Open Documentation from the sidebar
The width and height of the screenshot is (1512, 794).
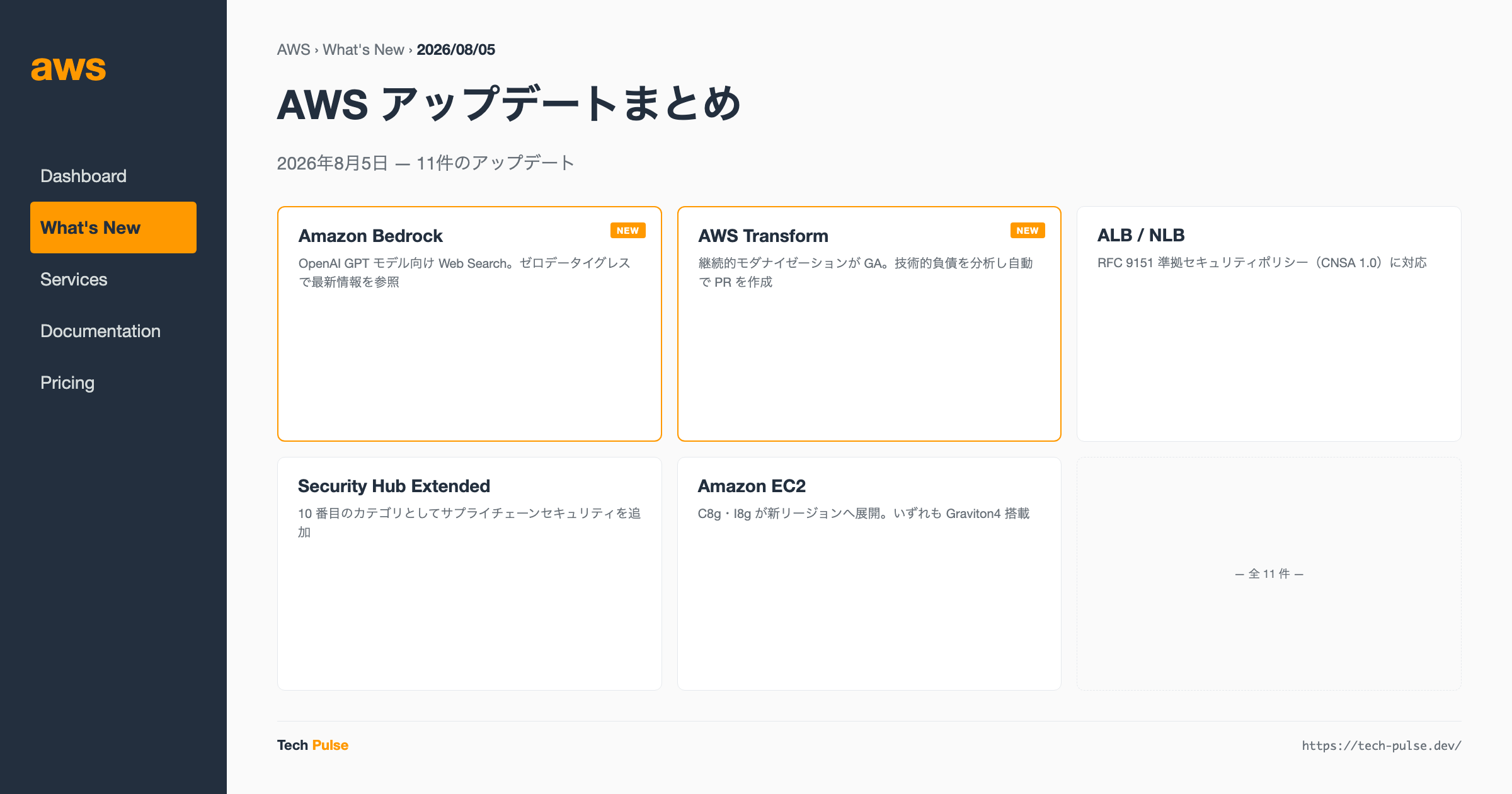point(113,331)
